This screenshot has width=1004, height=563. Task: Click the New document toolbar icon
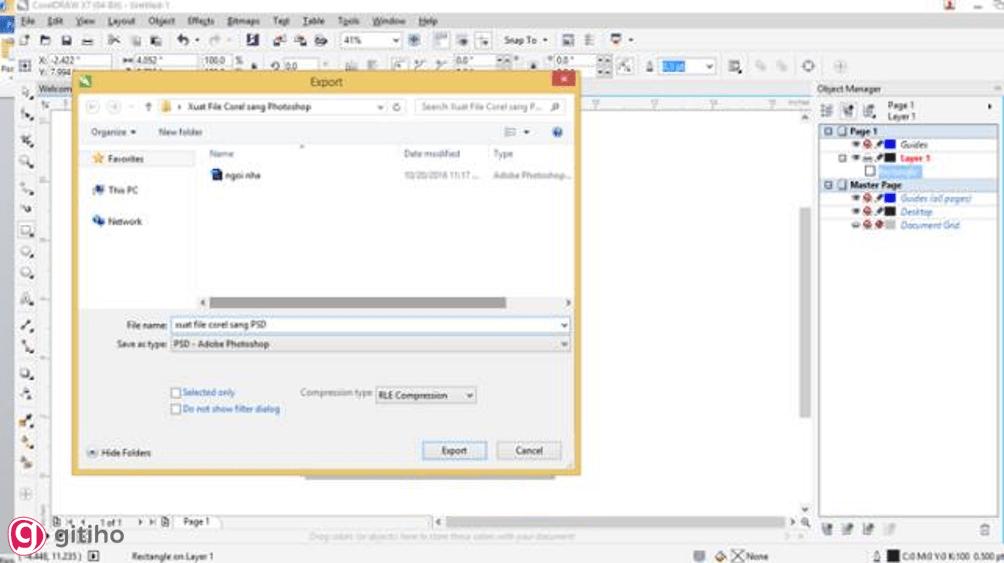tap(24, 40)
